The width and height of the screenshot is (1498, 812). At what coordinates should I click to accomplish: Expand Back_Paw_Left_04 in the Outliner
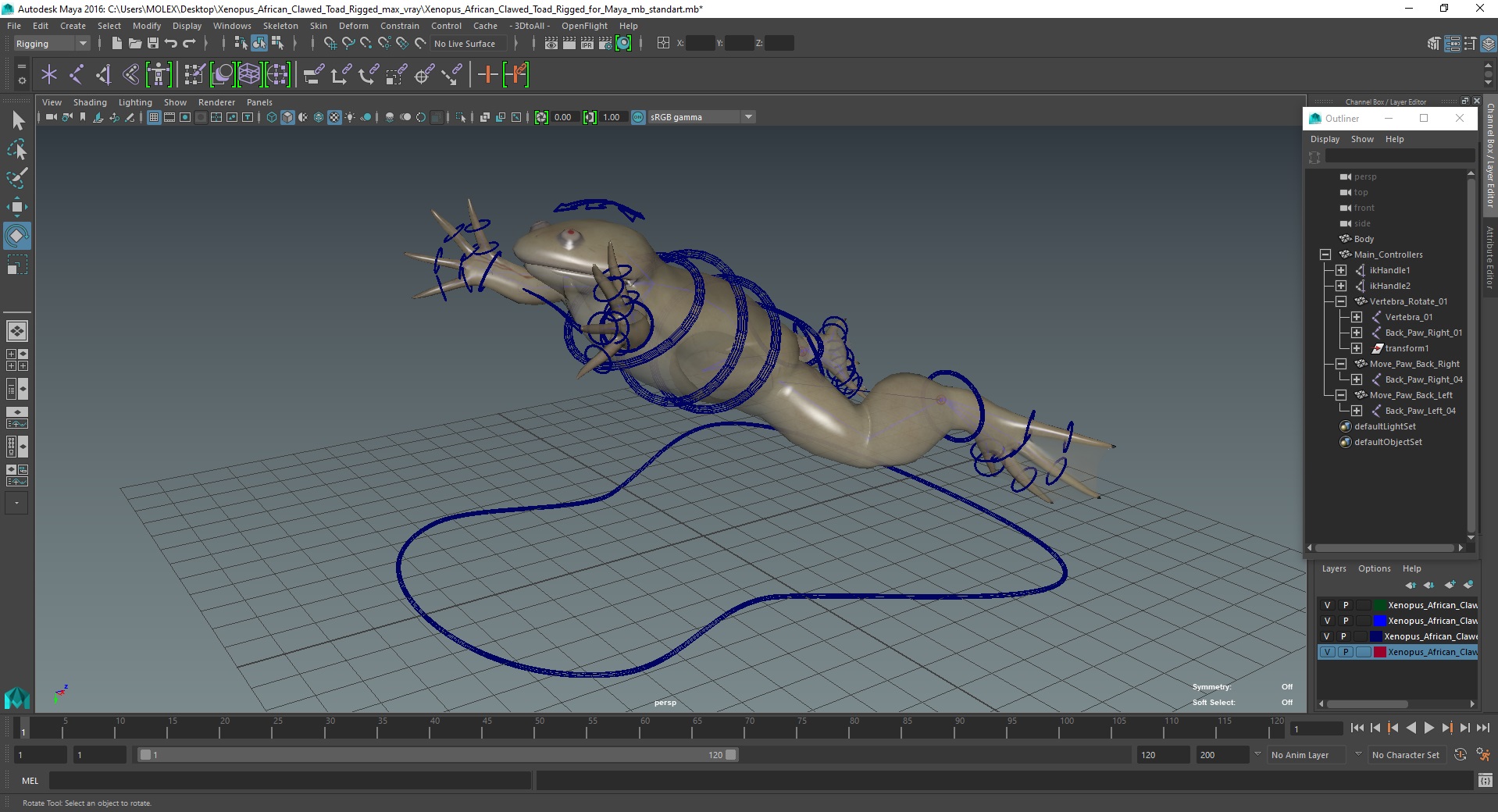pyautogui.click(x=1357, y=411)
